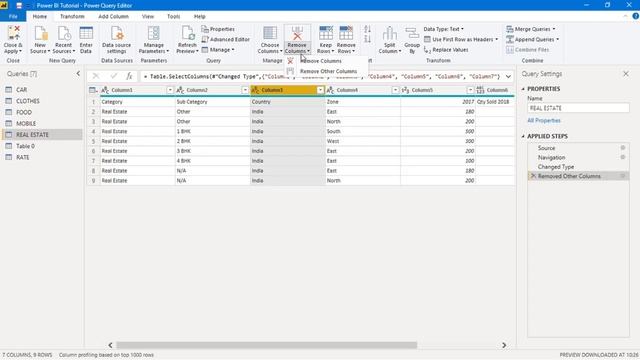The width and height of the screenshot is (640, 360).
Task: Open the All Properties link
Action: (544, 120)
